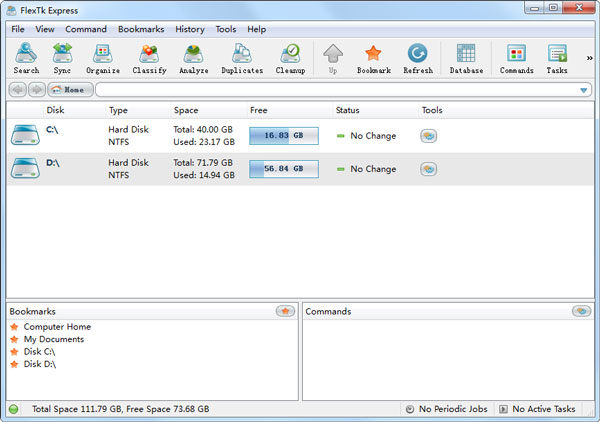The height and width of the screenshot is (422, 600).
Task: Sort by the Disk column header
Action: coord(55,111)
